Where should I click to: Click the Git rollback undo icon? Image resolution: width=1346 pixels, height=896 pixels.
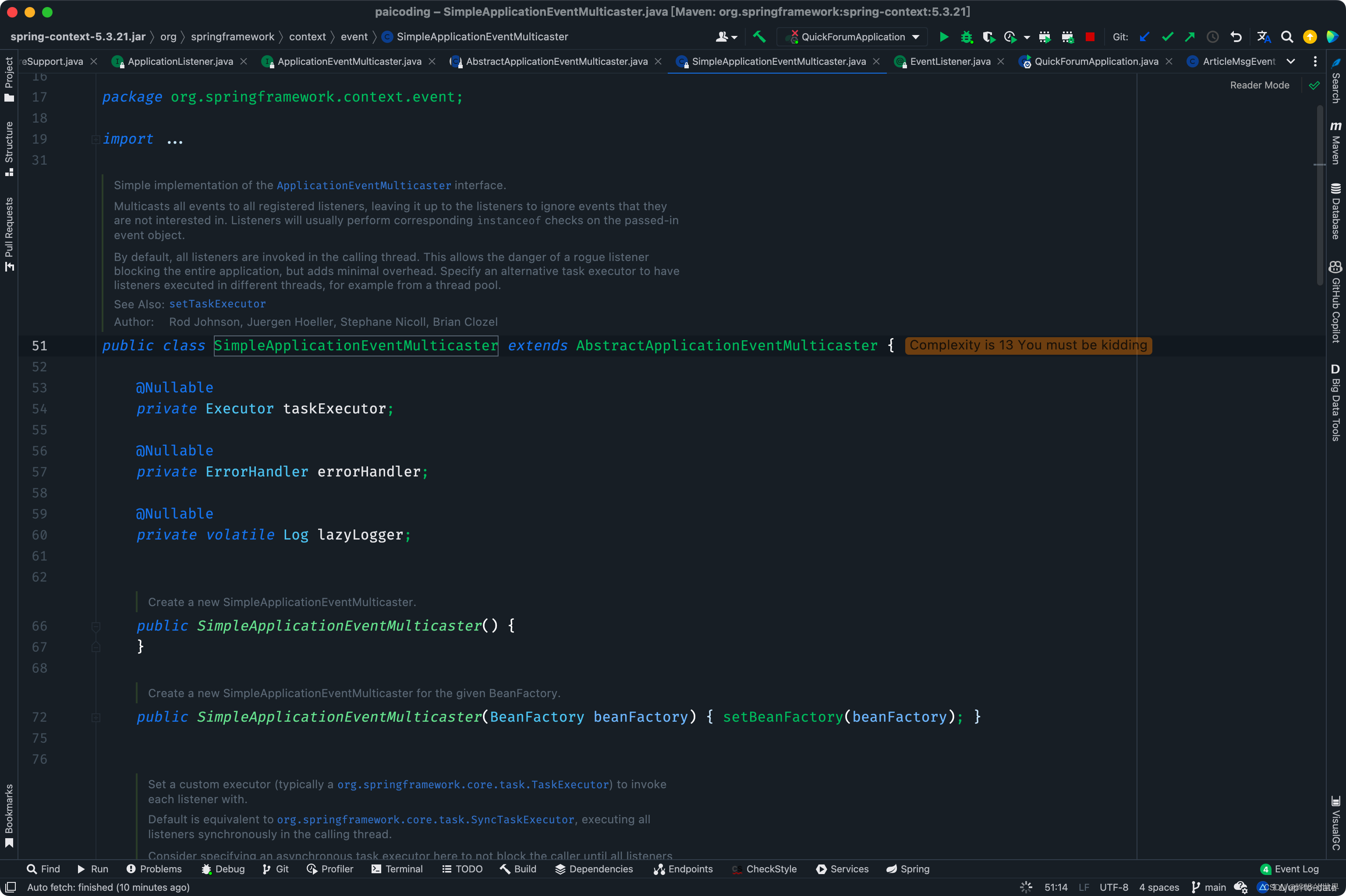(x=1236, y=37)
